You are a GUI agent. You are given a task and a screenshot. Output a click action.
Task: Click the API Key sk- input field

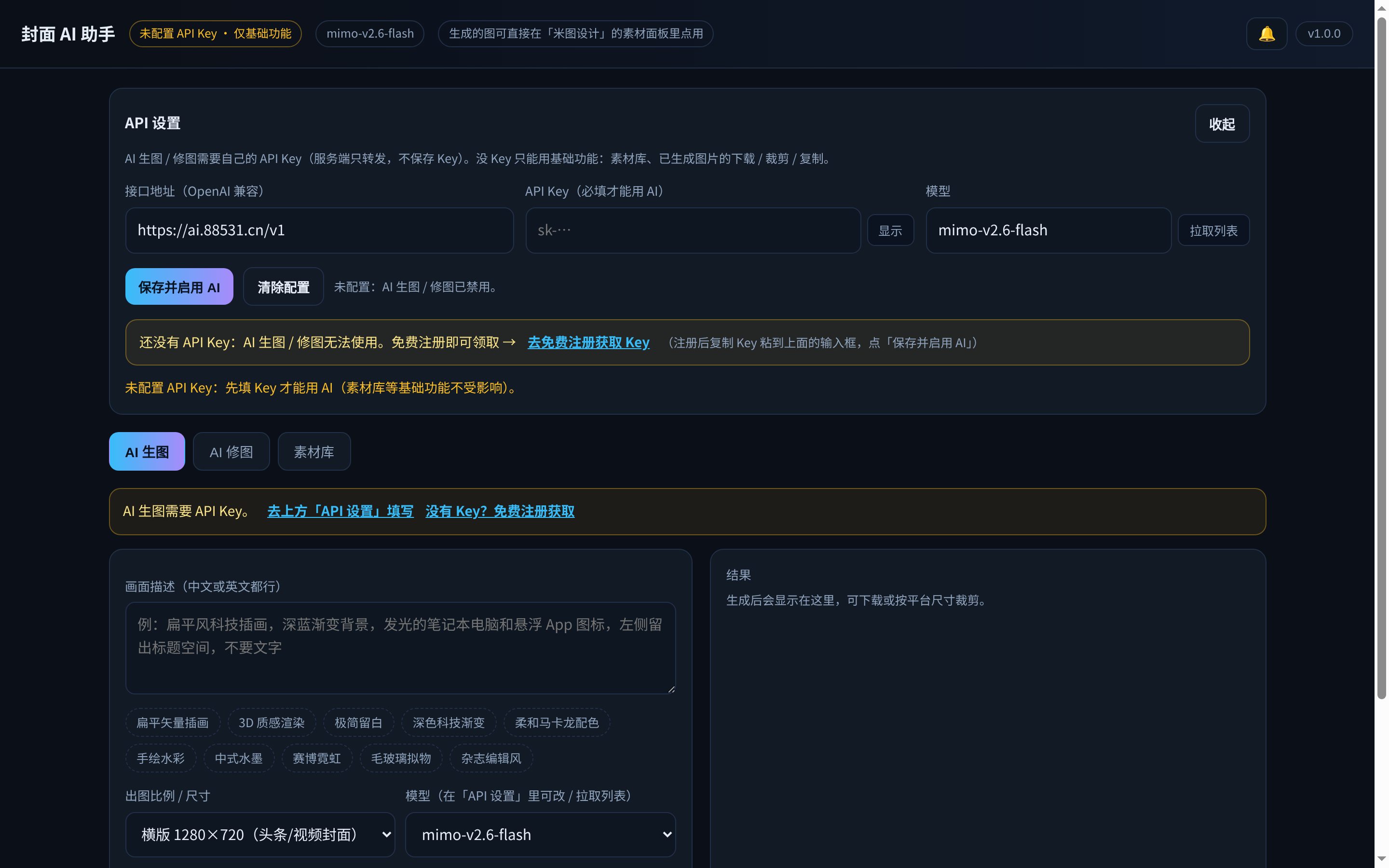[x=693, y=230]
